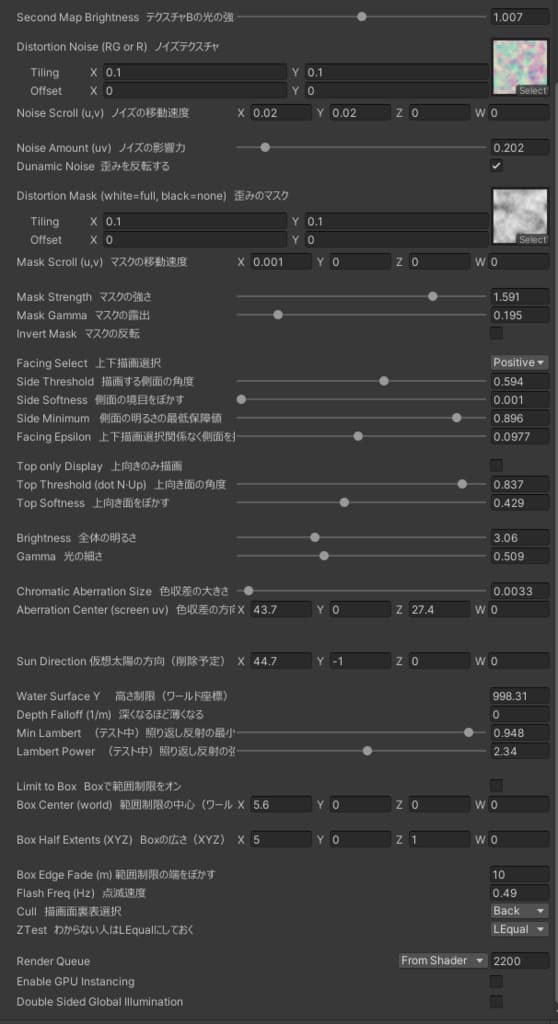558x1024 pixels.
Task: Click Sun Direction X field
Action: [281, 661]
